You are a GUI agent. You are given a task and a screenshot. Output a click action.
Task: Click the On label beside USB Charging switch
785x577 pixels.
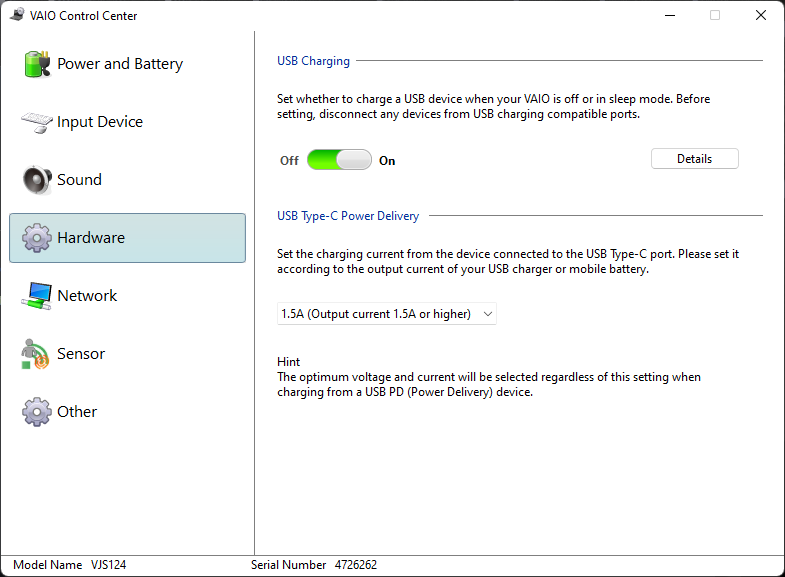(x=387, y=161)
